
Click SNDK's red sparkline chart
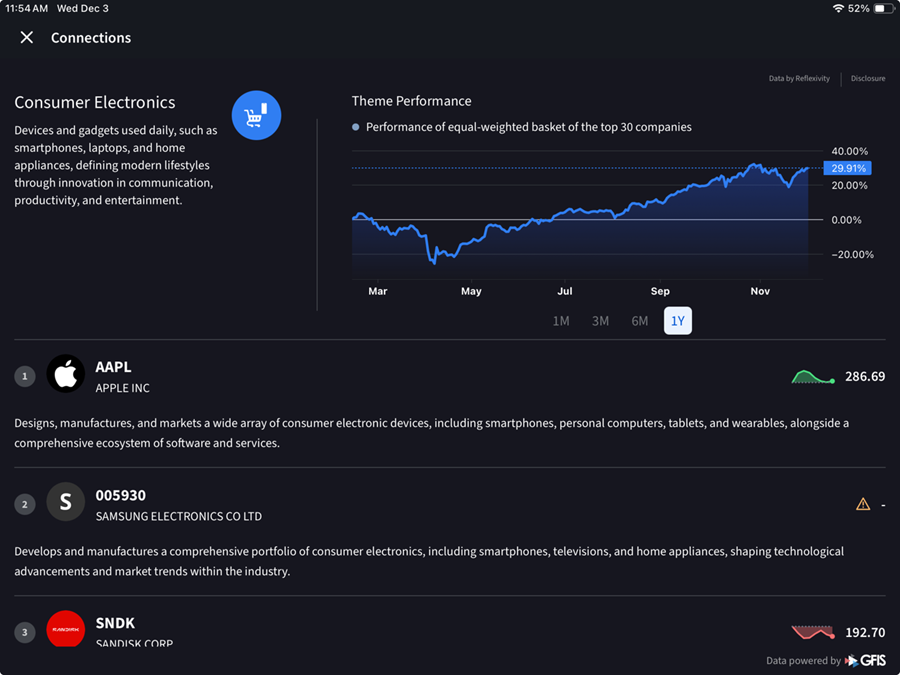click(812, 631)
